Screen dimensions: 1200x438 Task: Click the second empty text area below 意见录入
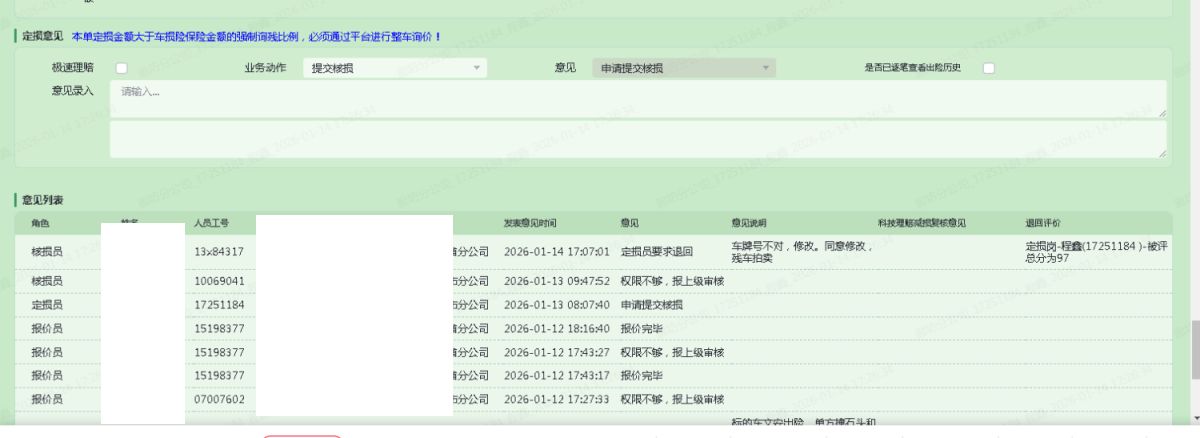[637, 140]
